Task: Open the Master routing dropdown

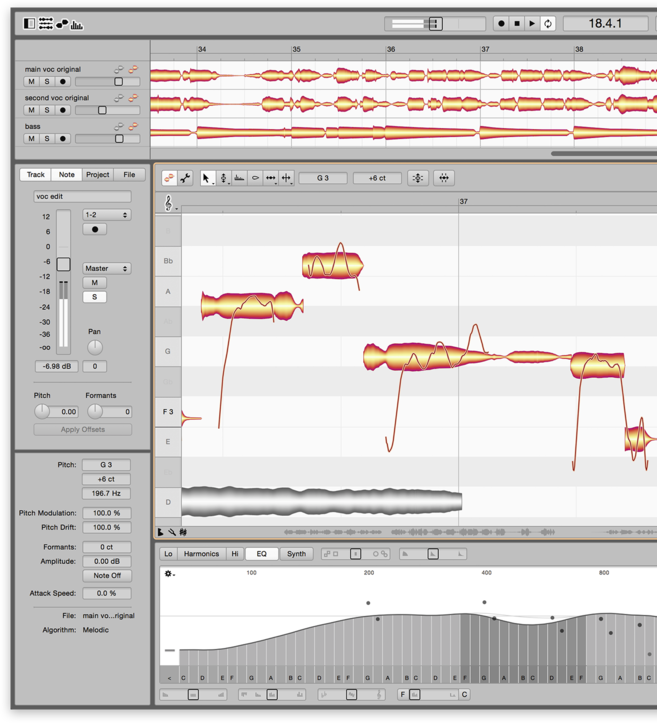Action: (x=106, y=268)
